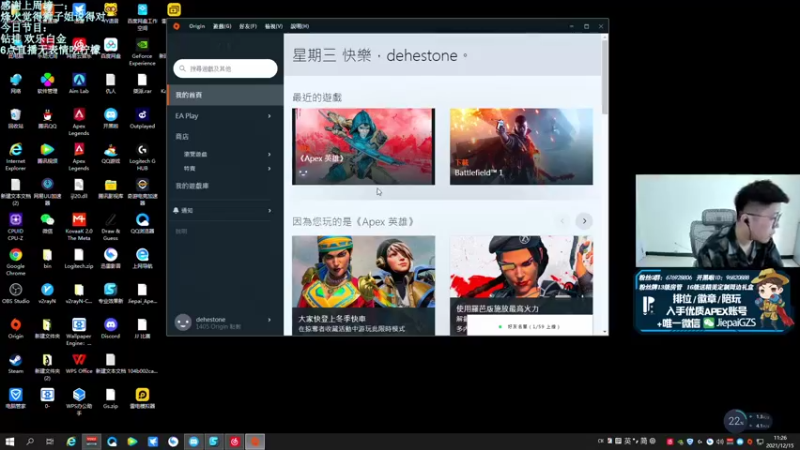
Task: Open the 好友(F) menu
Action: 248,26
